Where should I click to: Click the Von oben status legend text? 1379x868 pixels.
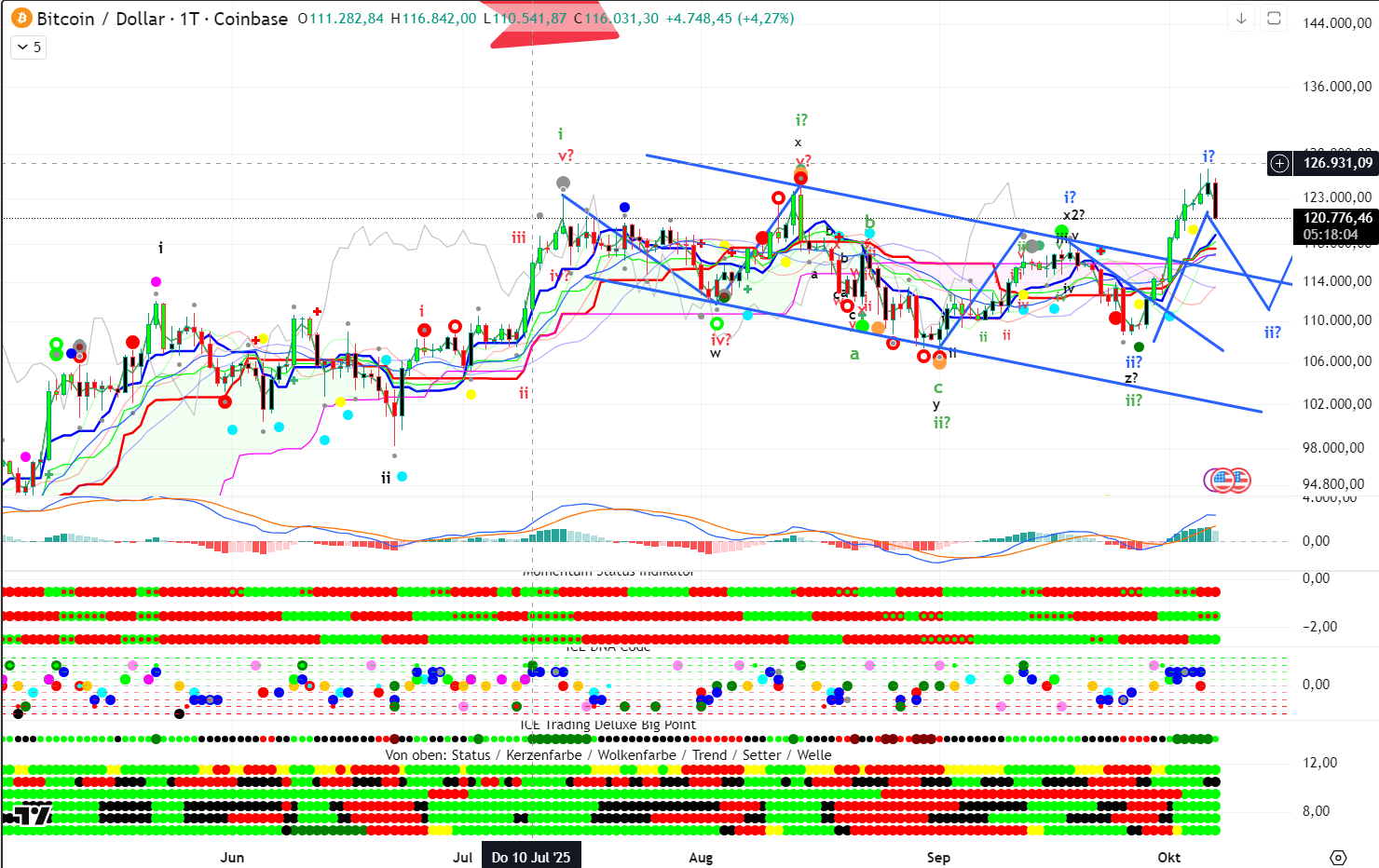pyautogui.click(x=608, y=755)
